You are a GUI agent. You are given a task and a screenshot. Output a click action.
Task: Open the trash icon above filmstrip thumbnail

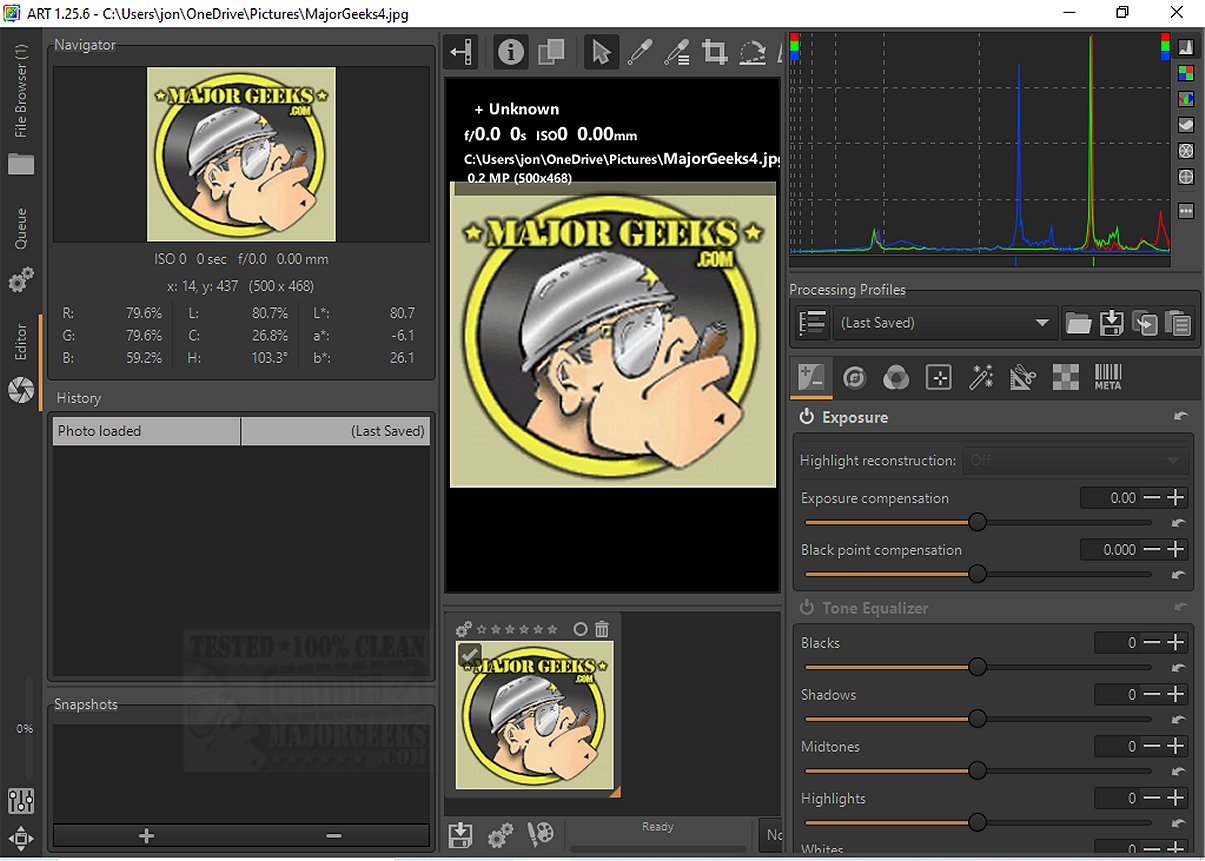coord(601,629)
